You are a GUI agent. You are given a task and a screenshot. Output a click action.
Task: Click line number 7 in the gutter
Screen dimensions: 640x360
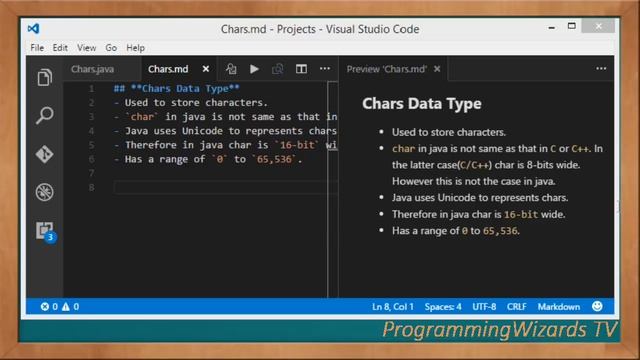[x=91, y=173]
